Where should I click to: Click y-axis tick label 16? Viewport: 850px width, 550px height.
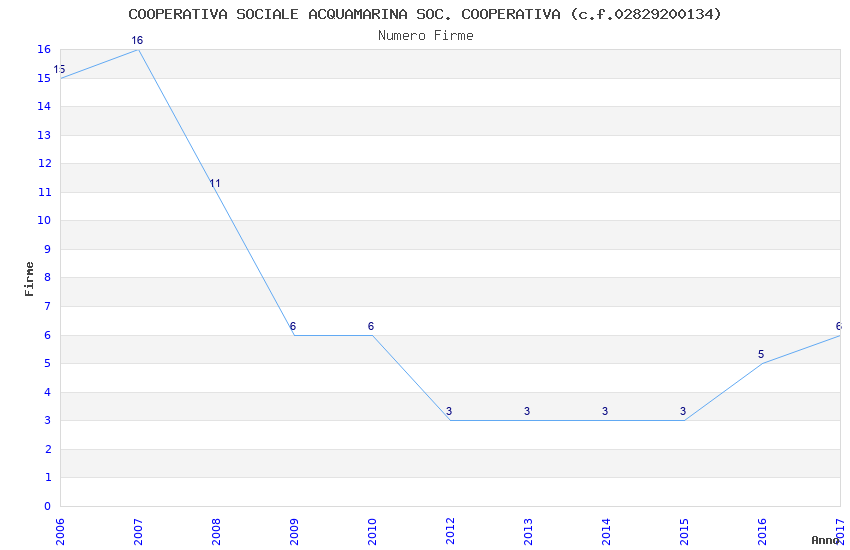(x=44, y=49)
